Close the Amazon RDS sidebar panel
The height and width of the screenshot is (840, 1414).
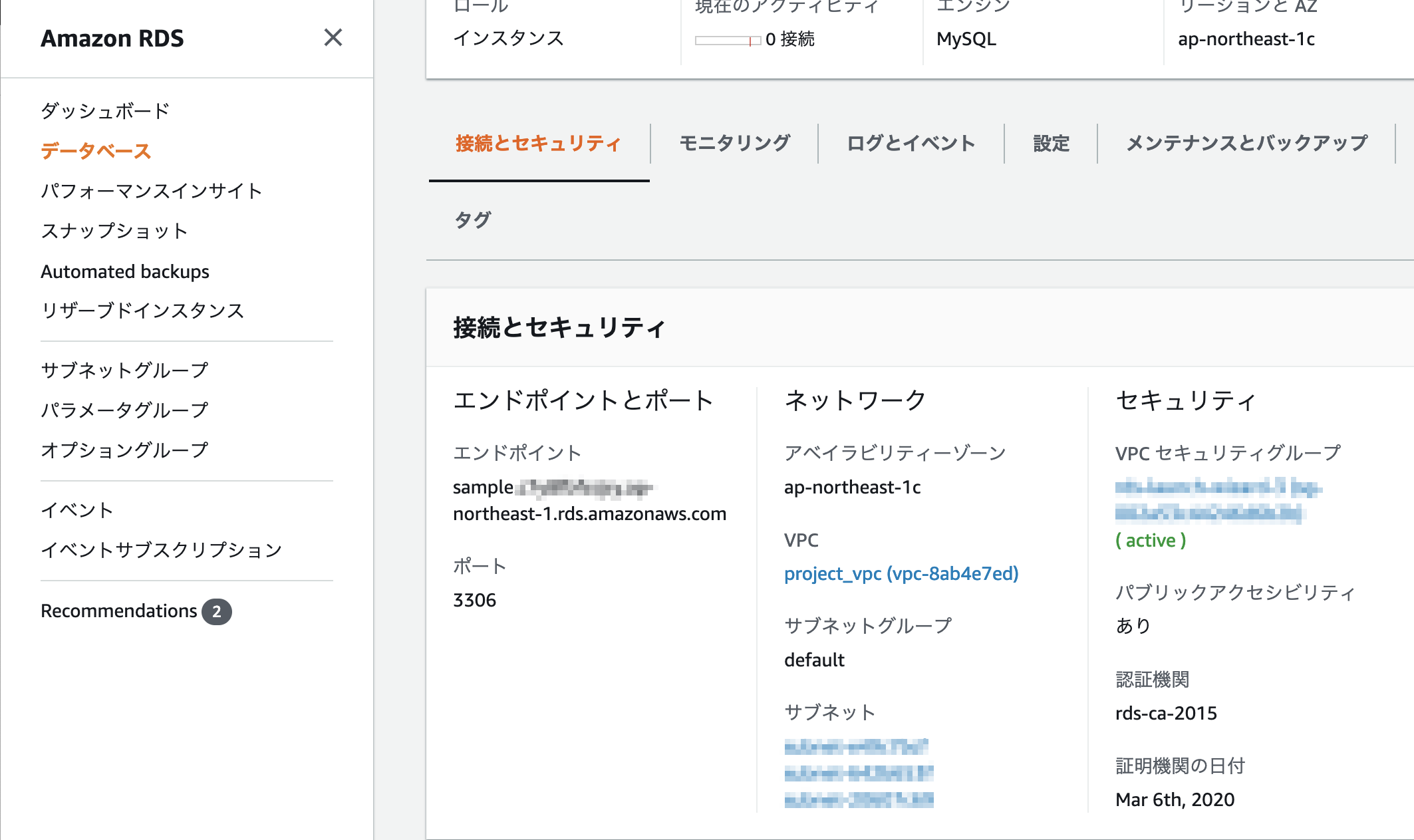333,38
